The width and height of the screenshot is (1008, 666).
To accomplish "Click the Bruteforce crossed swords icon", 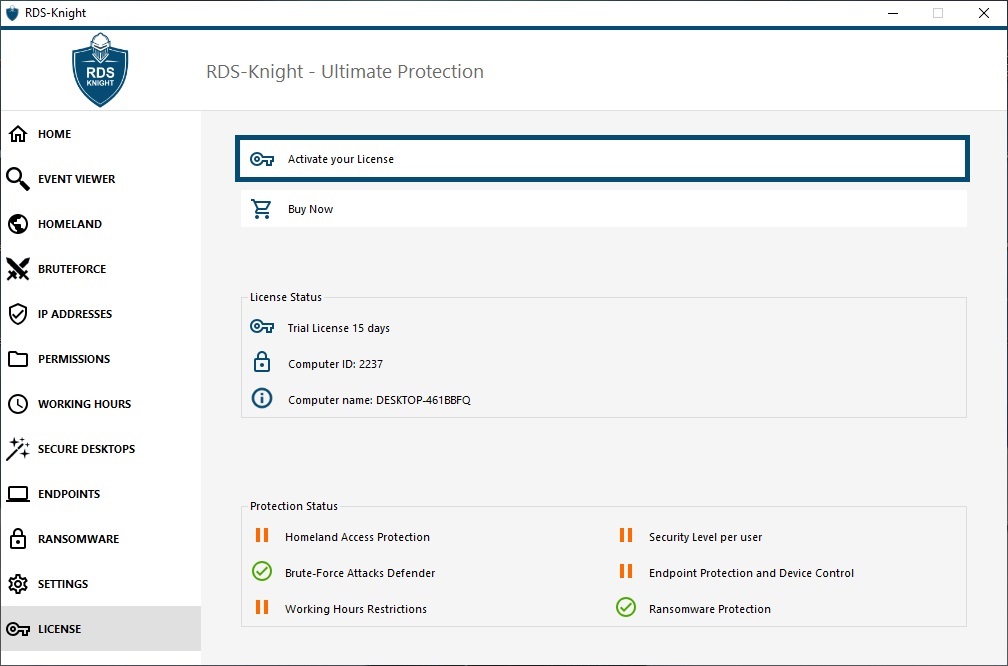I will (18, 269).
